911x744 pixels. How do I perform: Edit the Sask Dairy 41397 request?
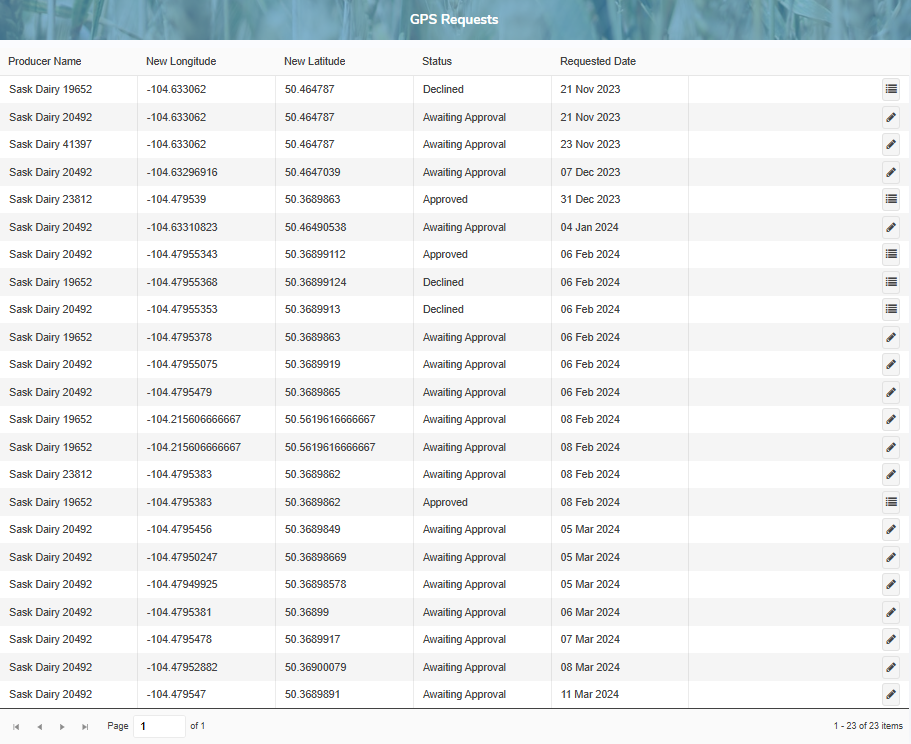pyautogui.click(x=891, y=144)
